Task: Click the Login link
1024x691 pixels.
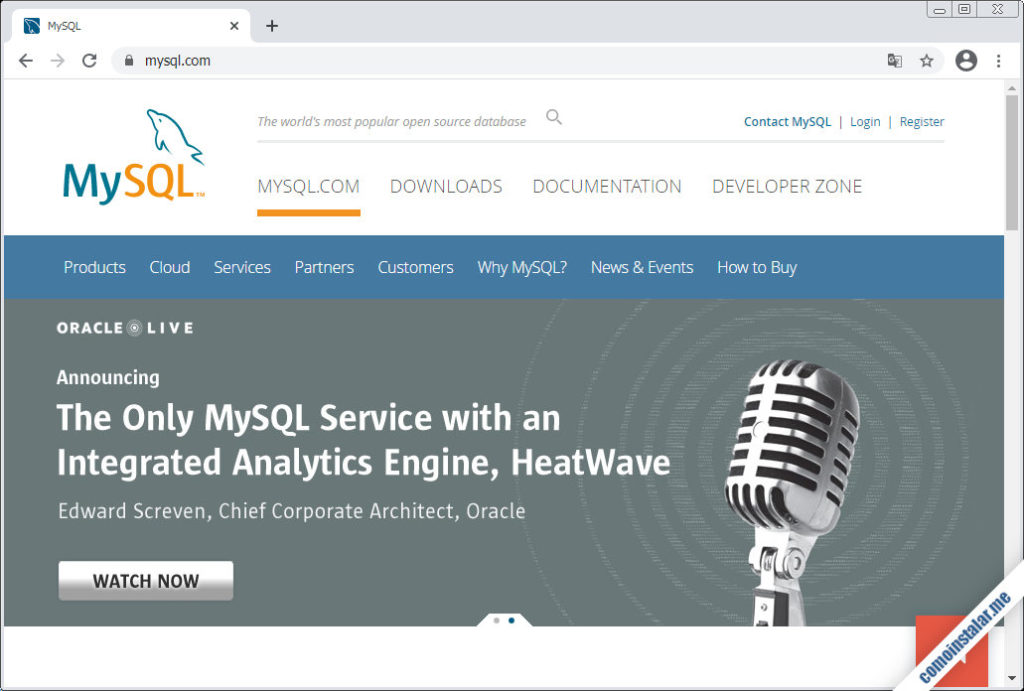Action: point(864,121)
